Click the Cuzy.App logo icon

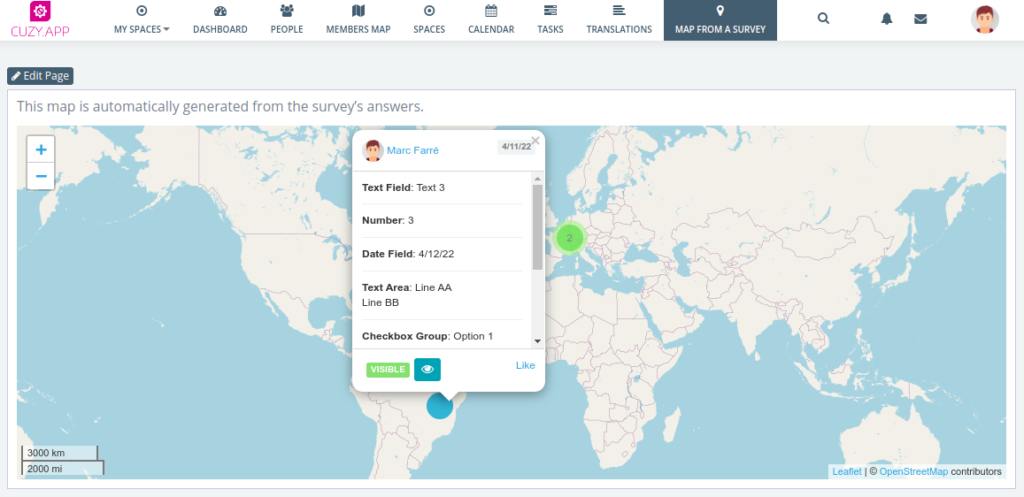(x=40, y=13)
